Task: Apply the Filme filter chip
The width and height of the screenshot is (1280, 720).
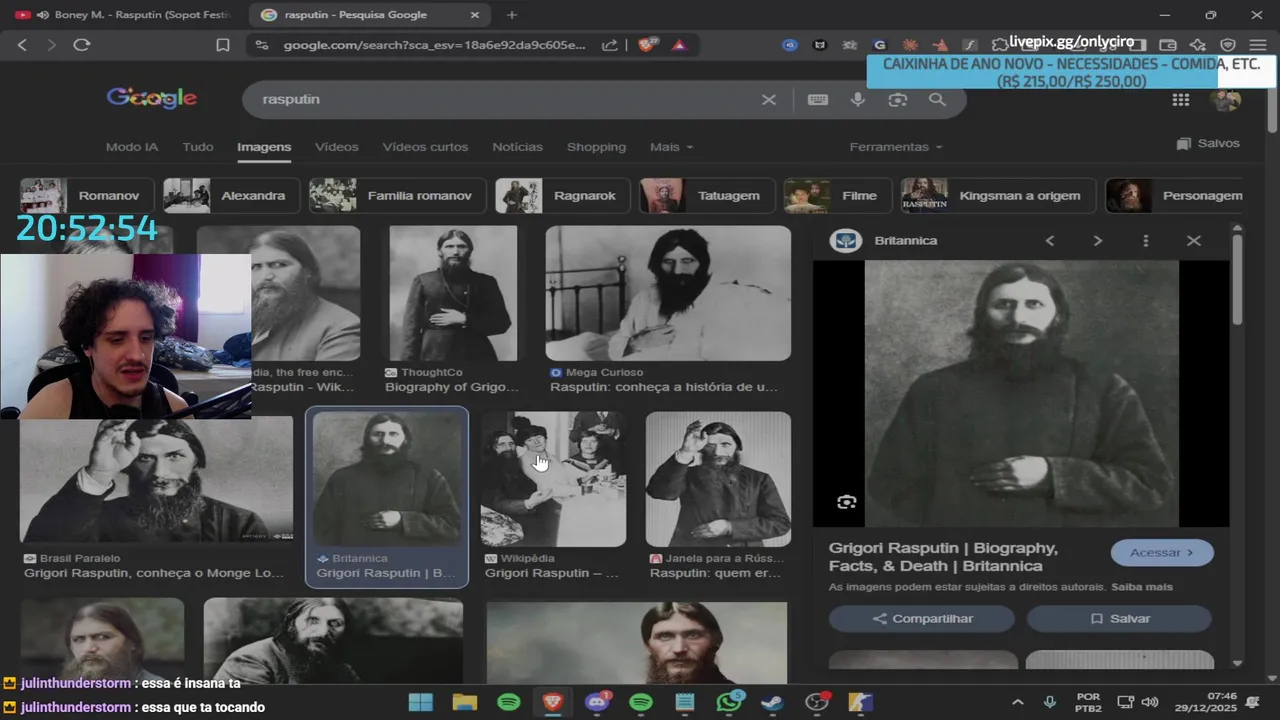Action: [x=838, y=196]
